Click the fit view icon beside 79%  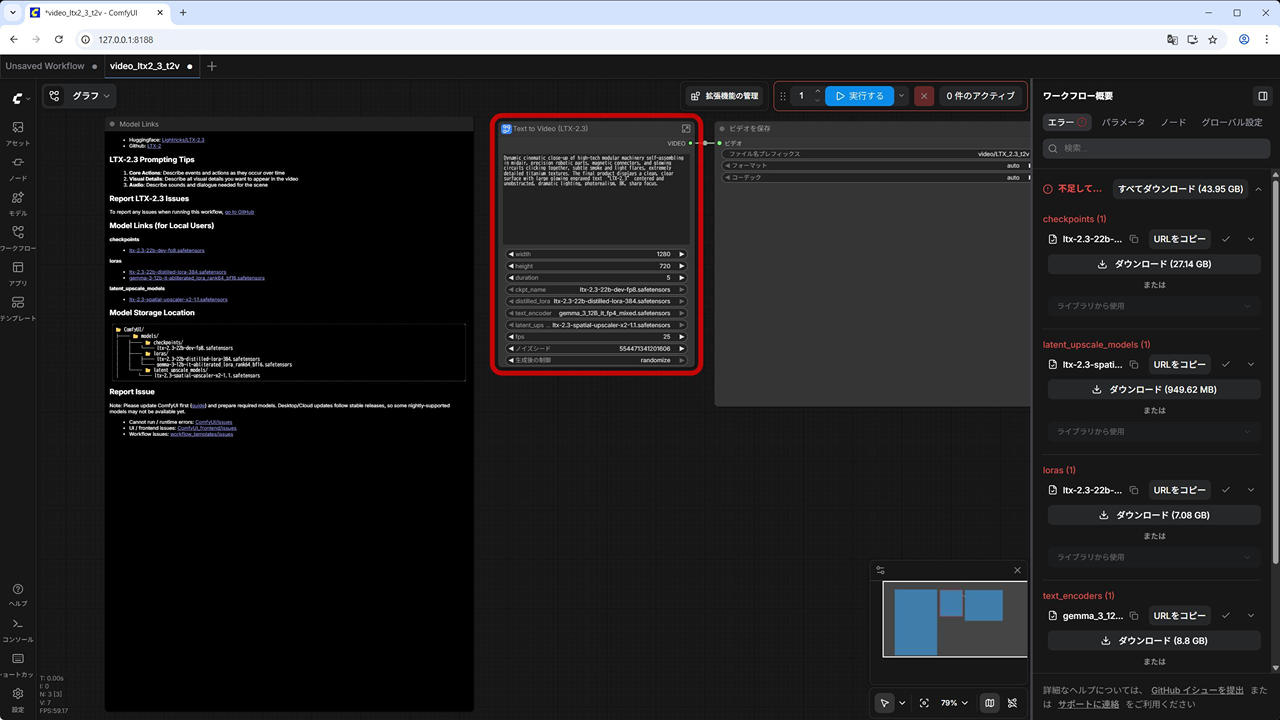[924, 703]
